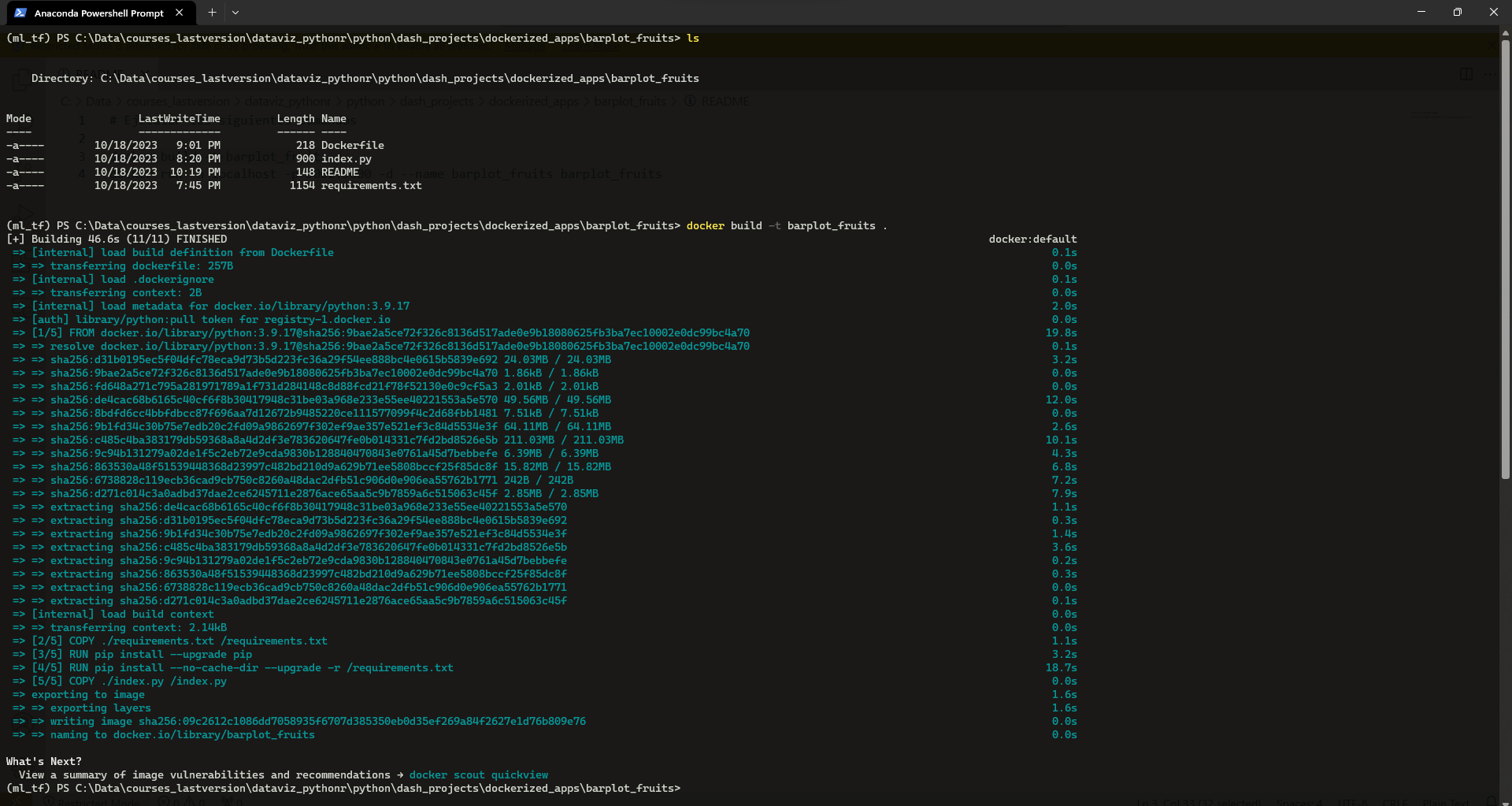Click the 'docker:default' label
This screenshot has width=1512, height=806.
coord(1032,239)
